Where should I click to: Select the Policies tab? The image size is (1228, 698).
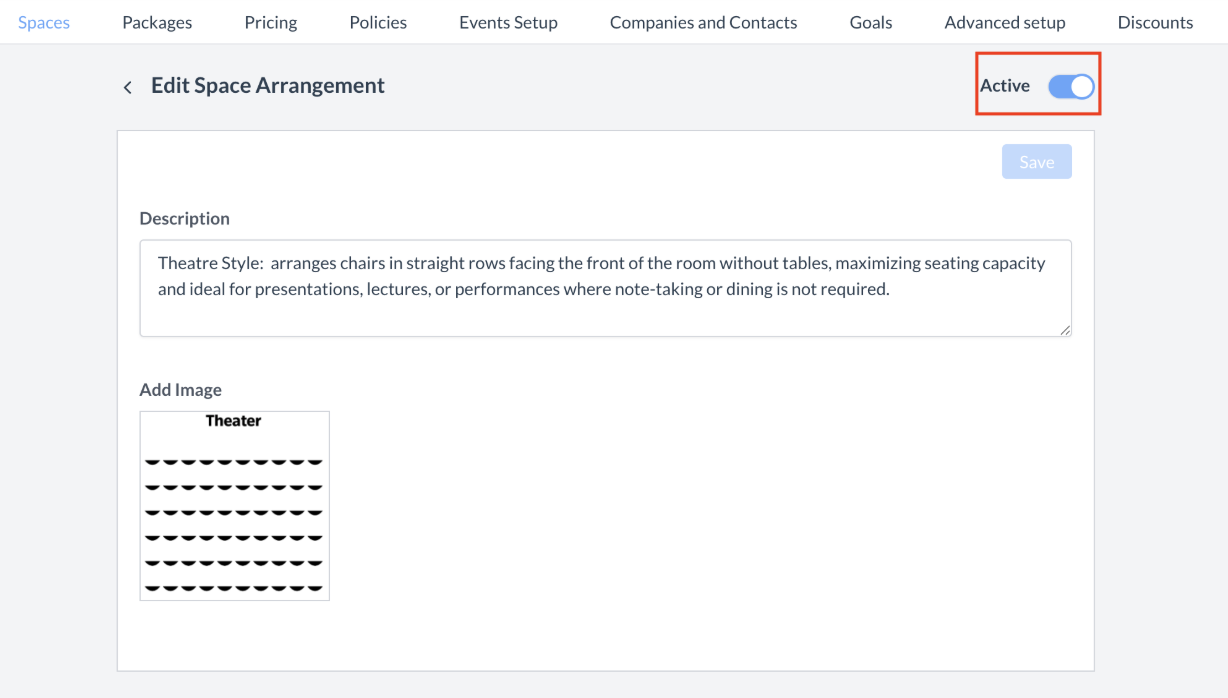click(378, 22)
